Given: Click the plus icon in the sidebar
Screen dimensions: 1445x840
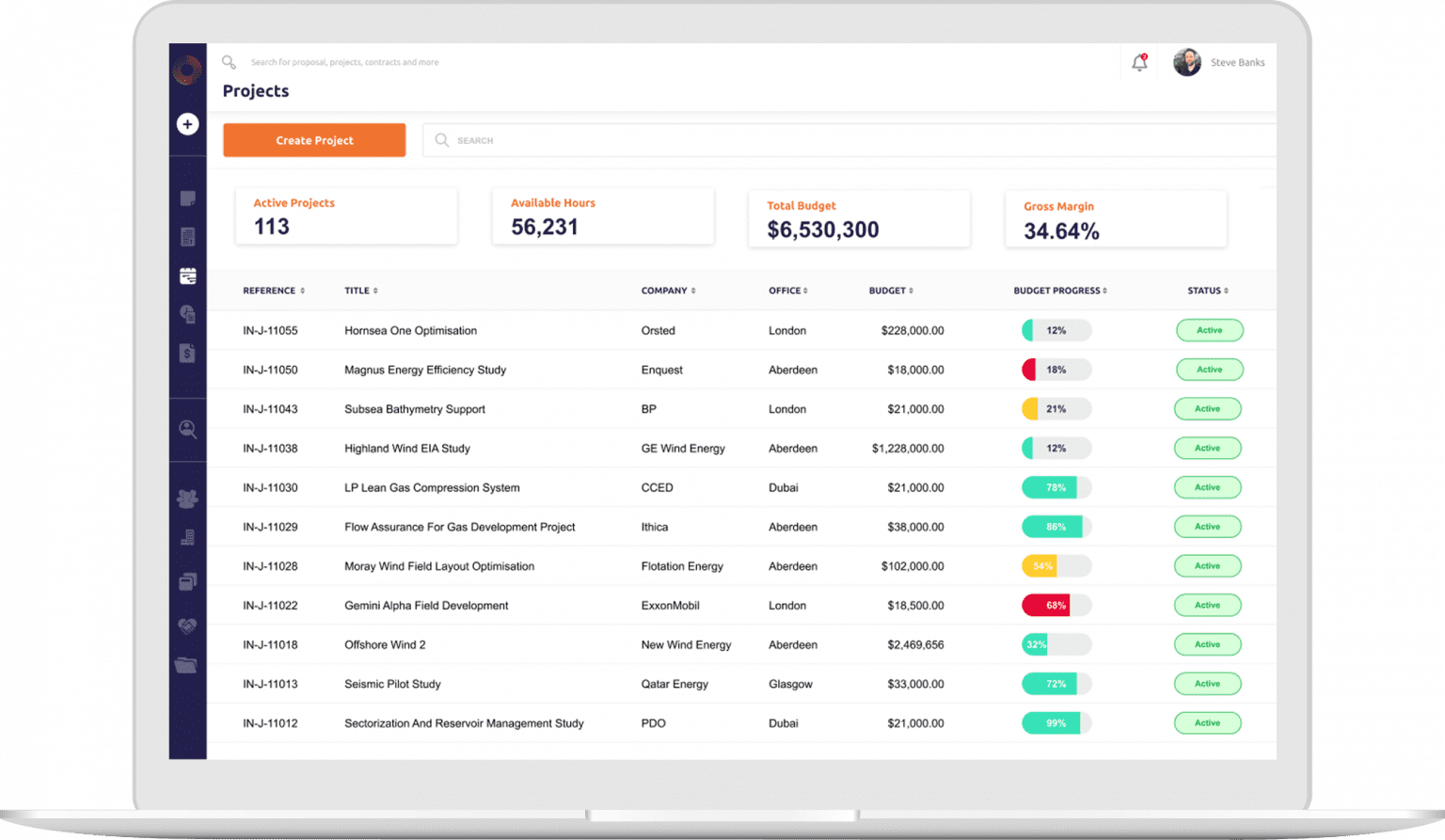Looking at the screenshot, I should [188, 124].
